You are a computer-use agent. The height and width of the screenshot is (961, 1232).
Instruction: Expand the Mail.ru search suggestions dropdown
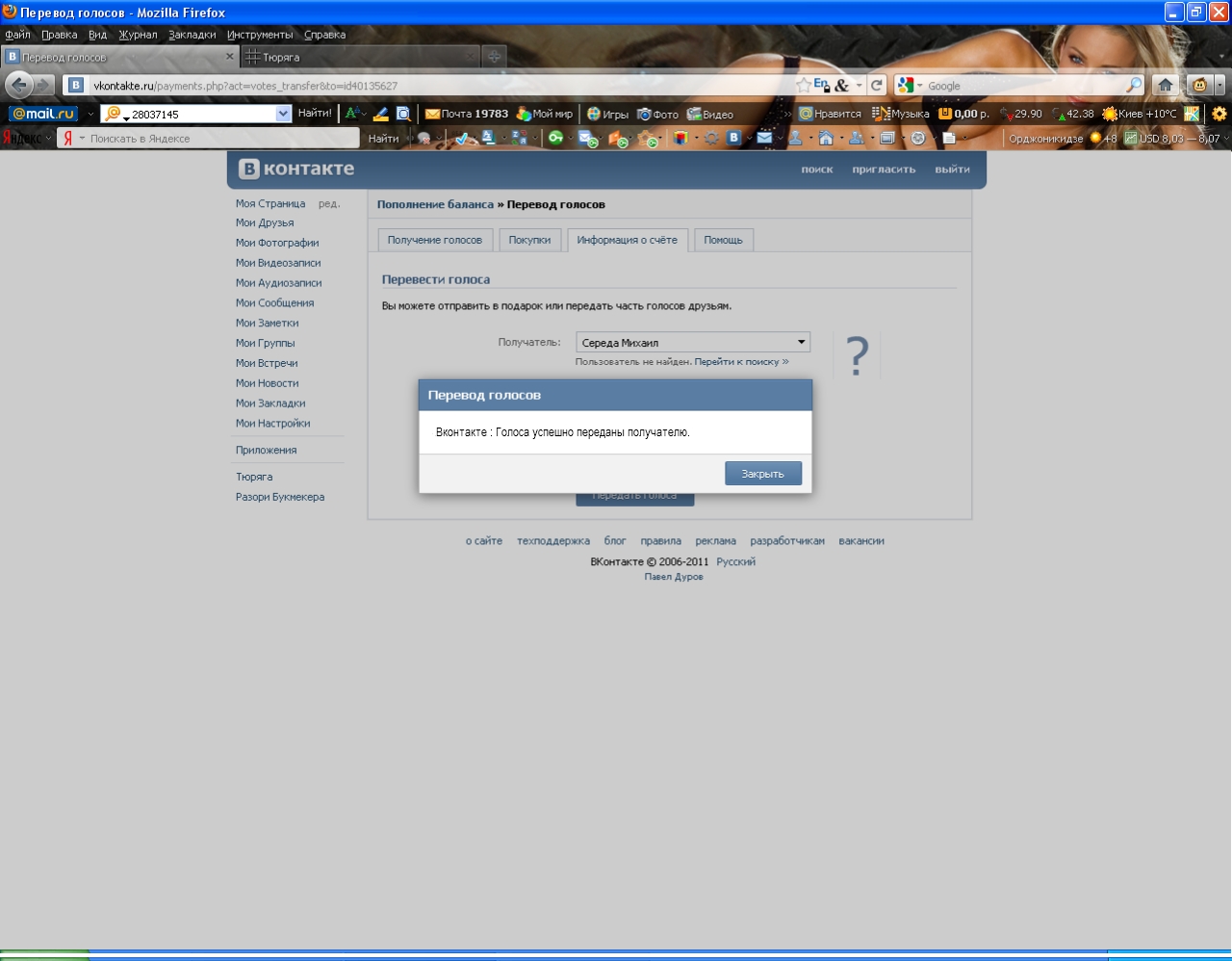coord(283,114)
